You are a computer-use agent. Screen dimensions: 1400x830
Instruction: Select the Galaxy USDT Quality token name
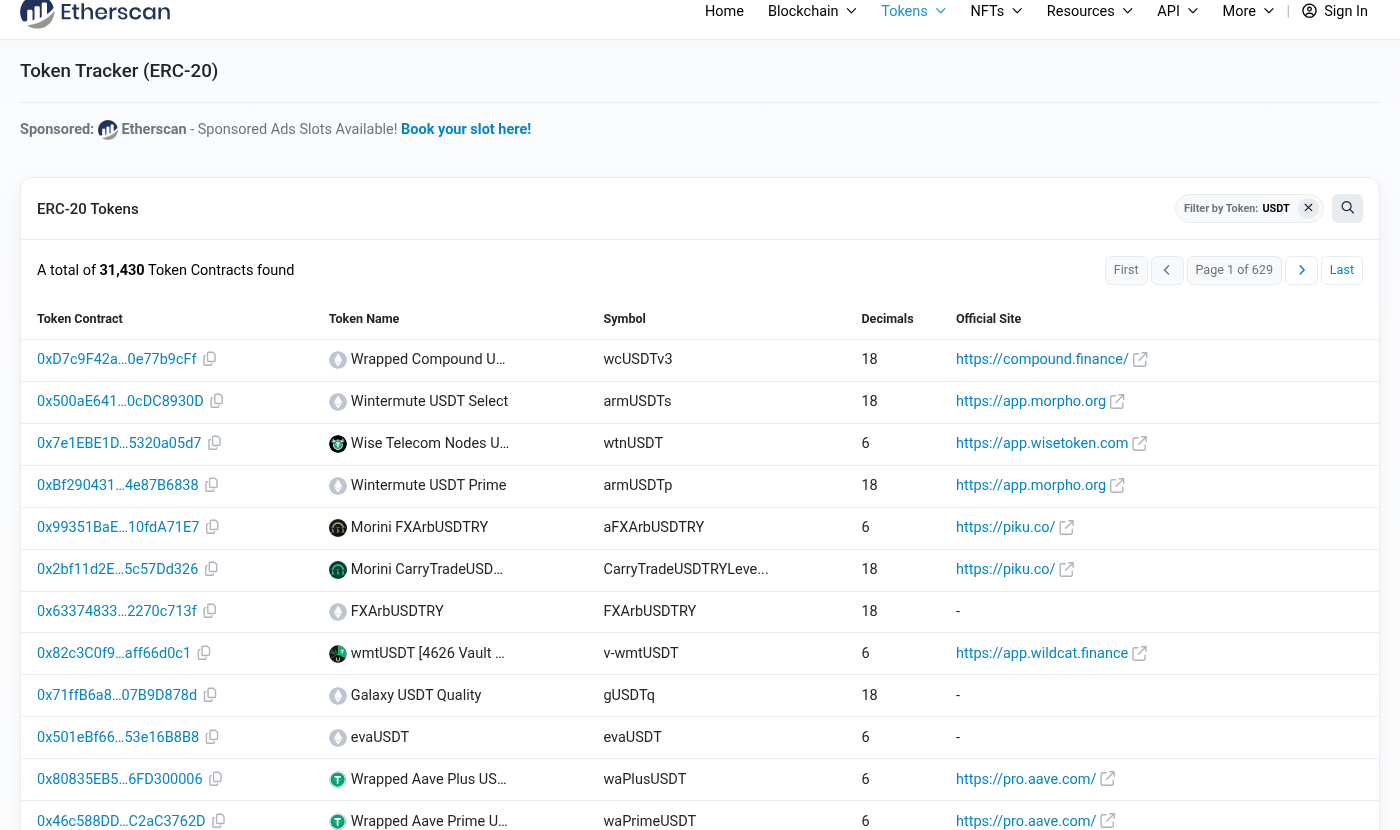416,695
